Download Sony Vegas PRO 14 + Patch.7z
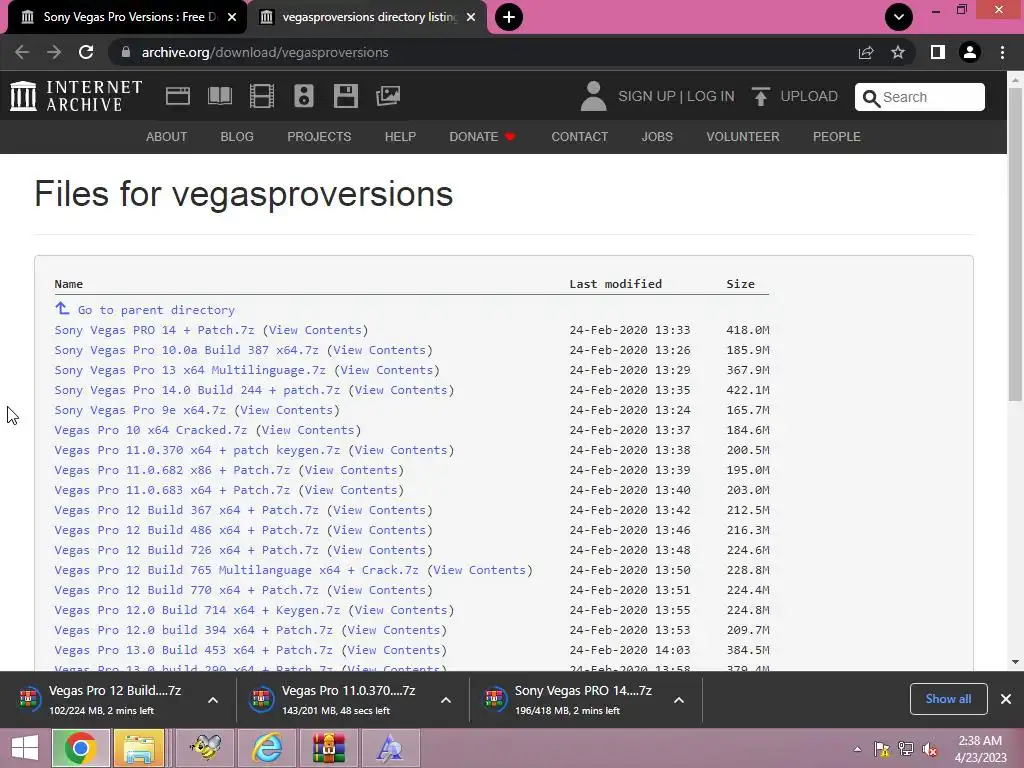The image size is (1024, 768). coord(154,330)
